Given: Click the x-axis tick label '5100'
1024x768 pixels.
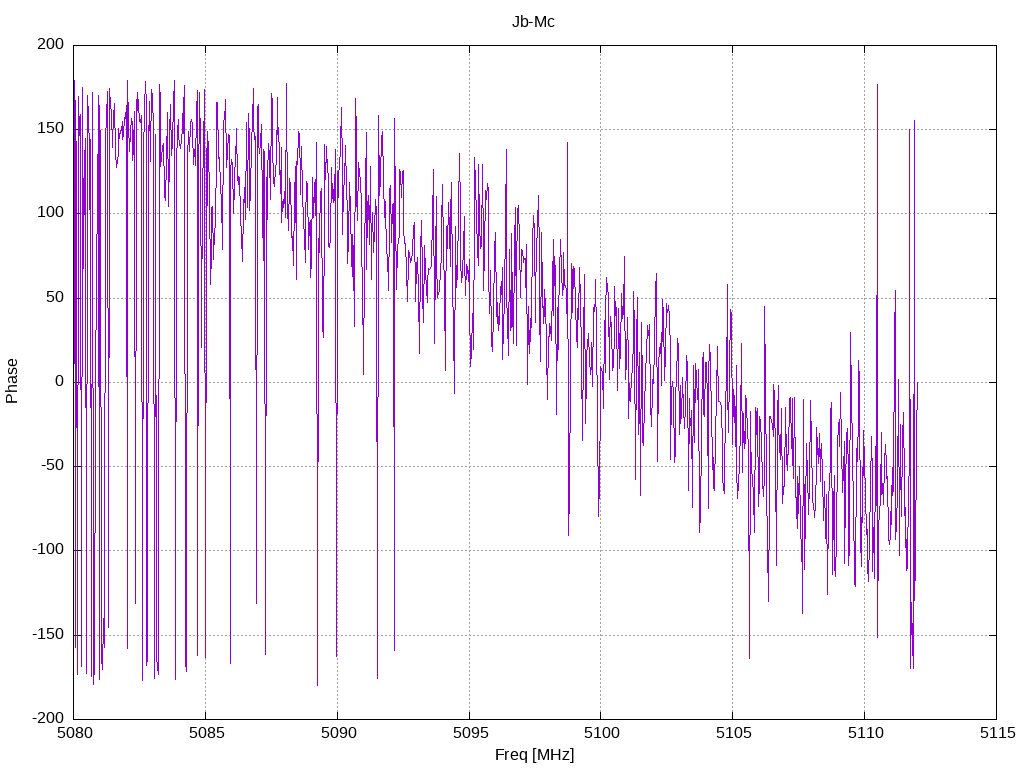Looking at the screenshot, I should [601, 733].
